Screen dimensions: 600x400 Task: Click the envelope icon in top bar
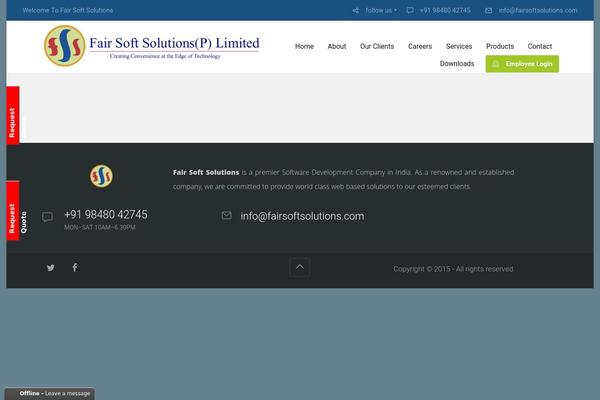pos(489,11)
